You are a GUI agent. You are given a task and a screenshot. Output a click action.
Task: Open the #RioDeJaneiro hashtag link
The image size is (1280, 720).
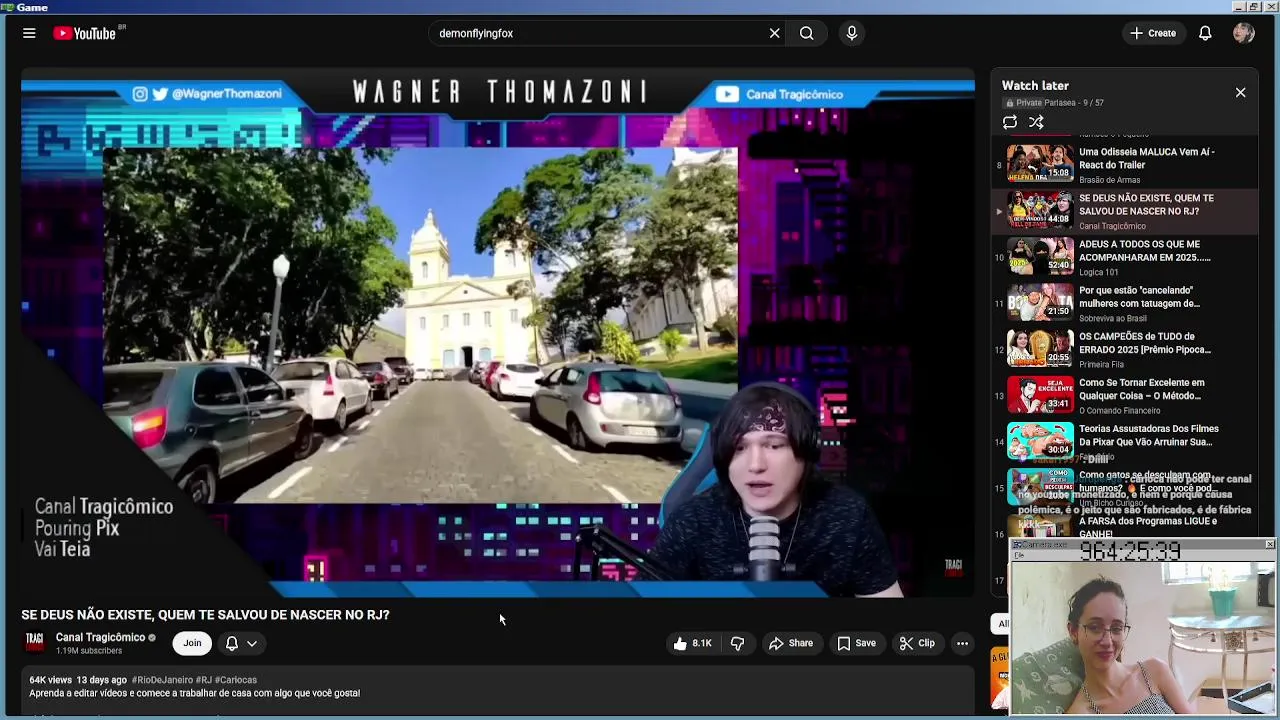162,680
